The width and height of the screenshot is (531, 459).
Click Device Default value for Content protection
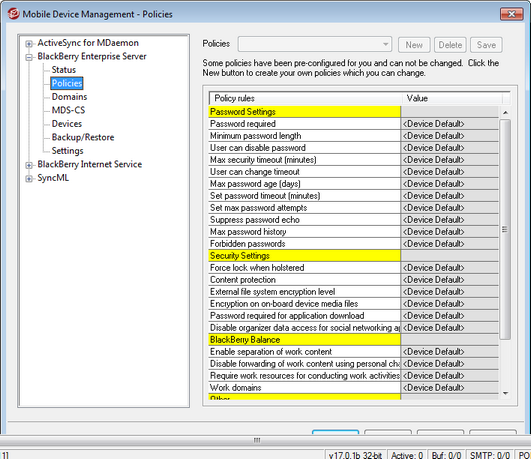tap(450, 280)
